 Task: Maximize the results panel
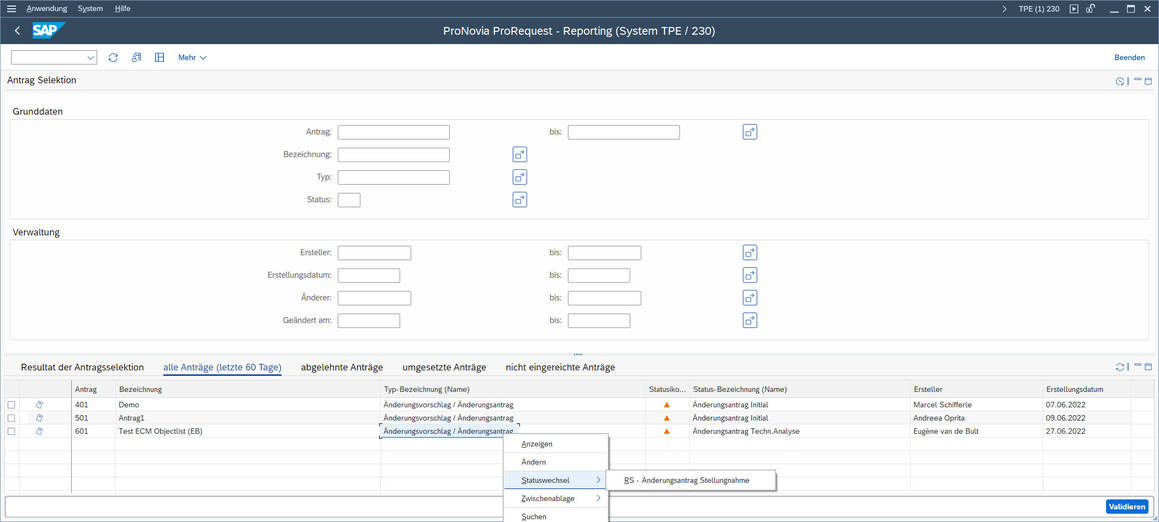[x=1149, y=367]
